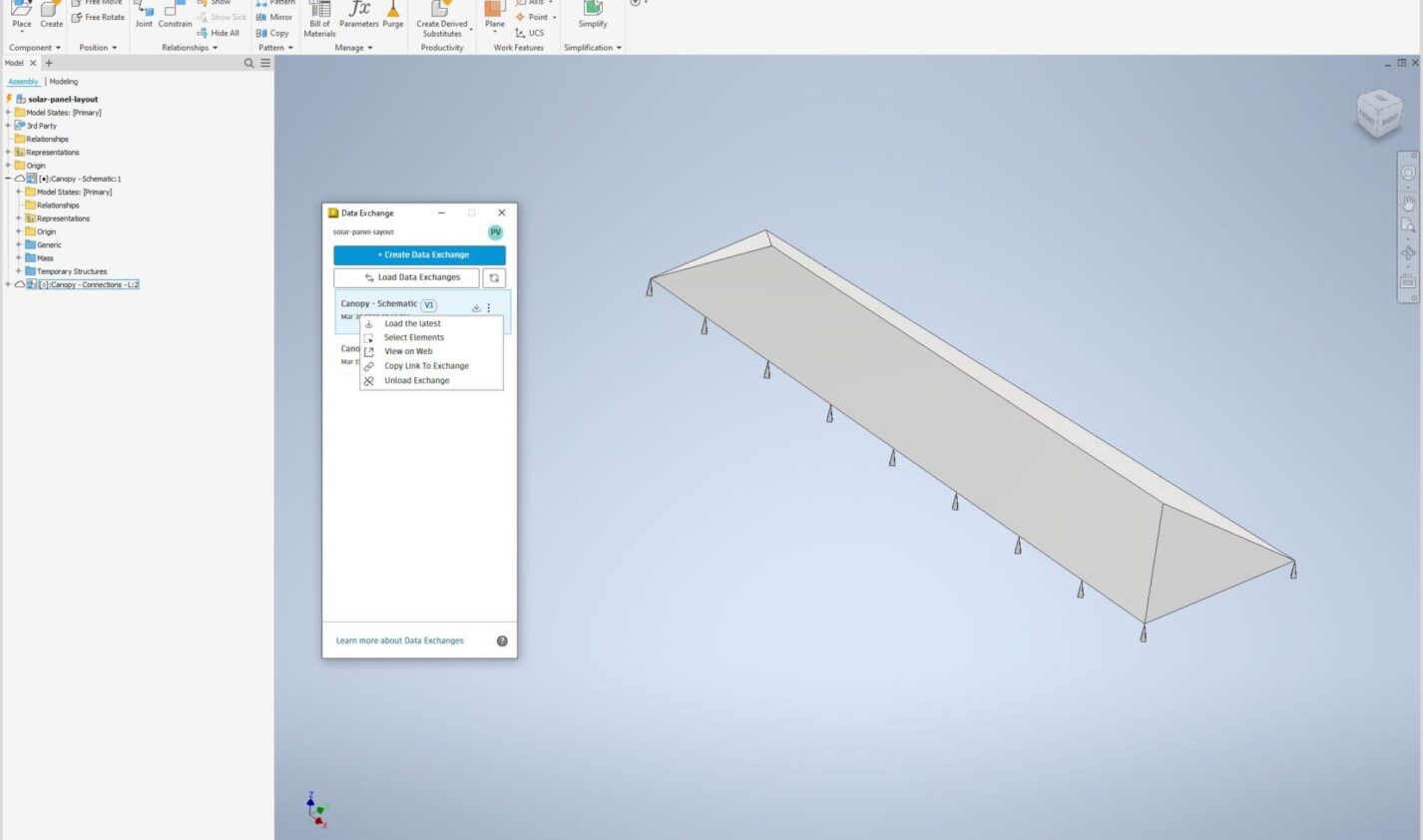This screenshot has height=840, width=1423.
Task: Open the Learn more about Data Exchanges link
Action: tap(399, 640)
